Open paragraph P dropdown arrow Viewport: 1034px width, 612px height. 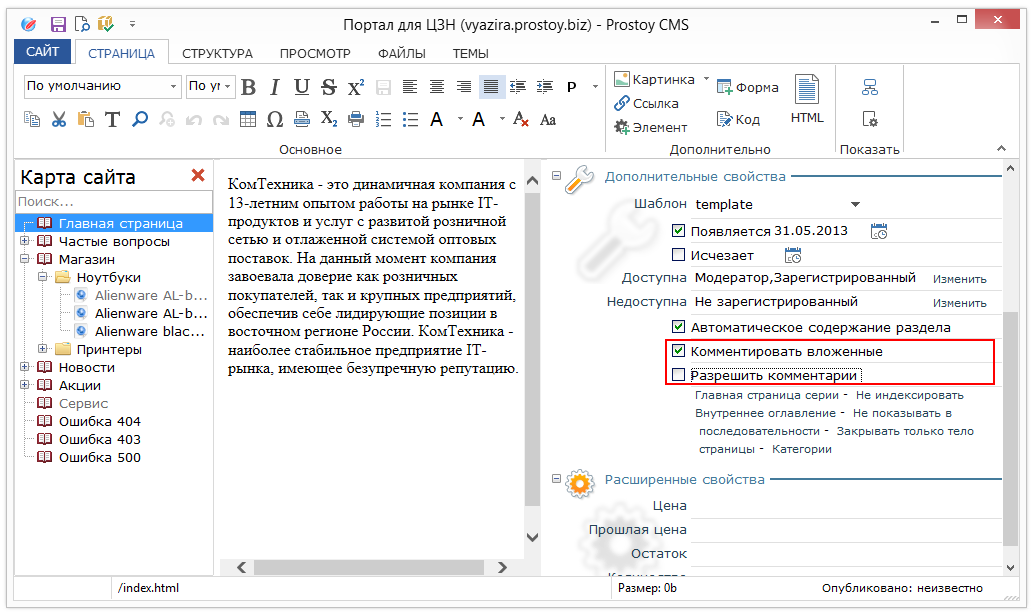click(595, 87)
